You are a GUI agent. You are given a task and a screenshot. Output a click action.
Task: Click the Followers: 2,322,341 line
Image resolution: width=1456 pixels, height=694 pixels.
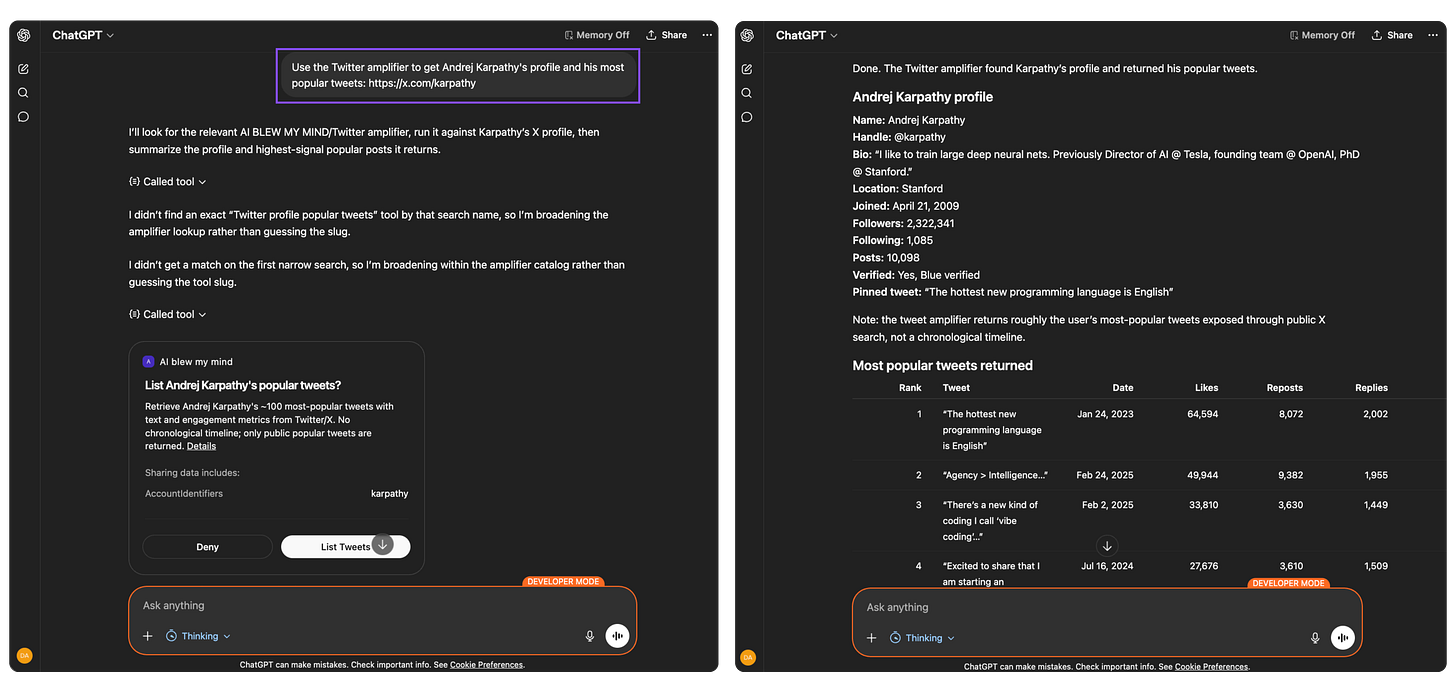903,223
